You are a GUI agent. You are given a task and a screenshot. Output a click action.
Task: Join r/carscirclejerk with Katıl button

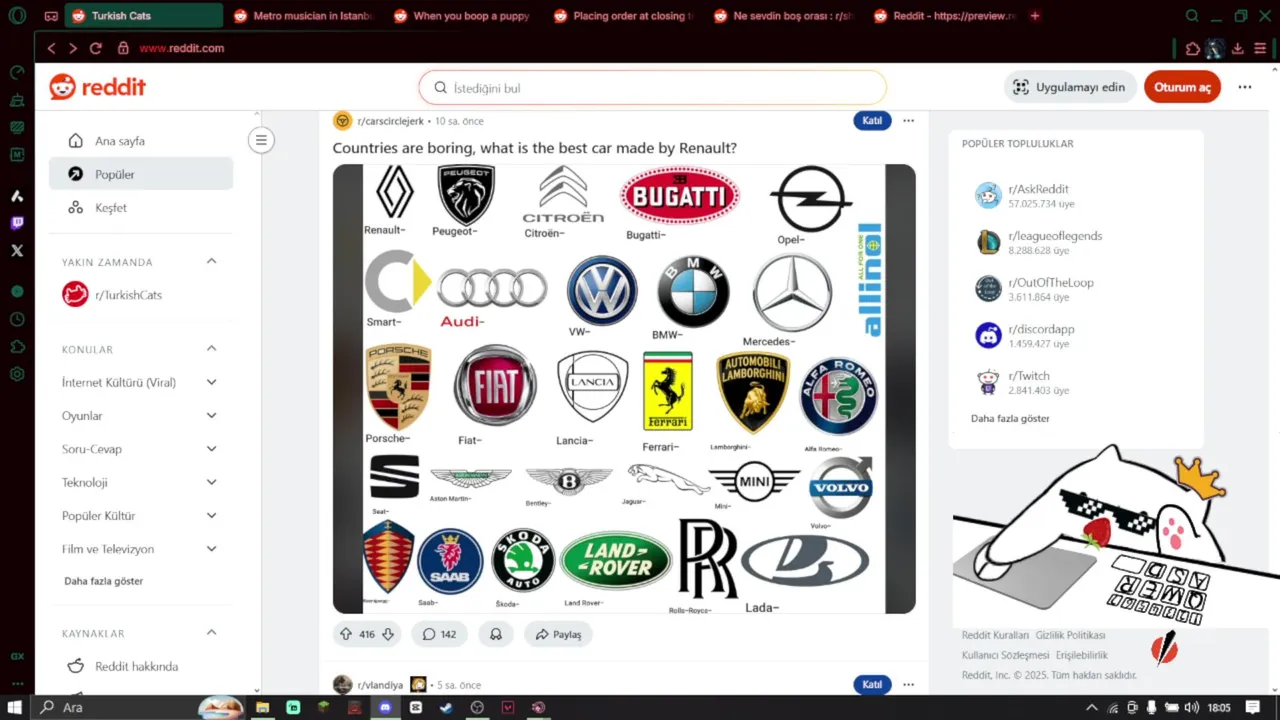pos(872,121)
